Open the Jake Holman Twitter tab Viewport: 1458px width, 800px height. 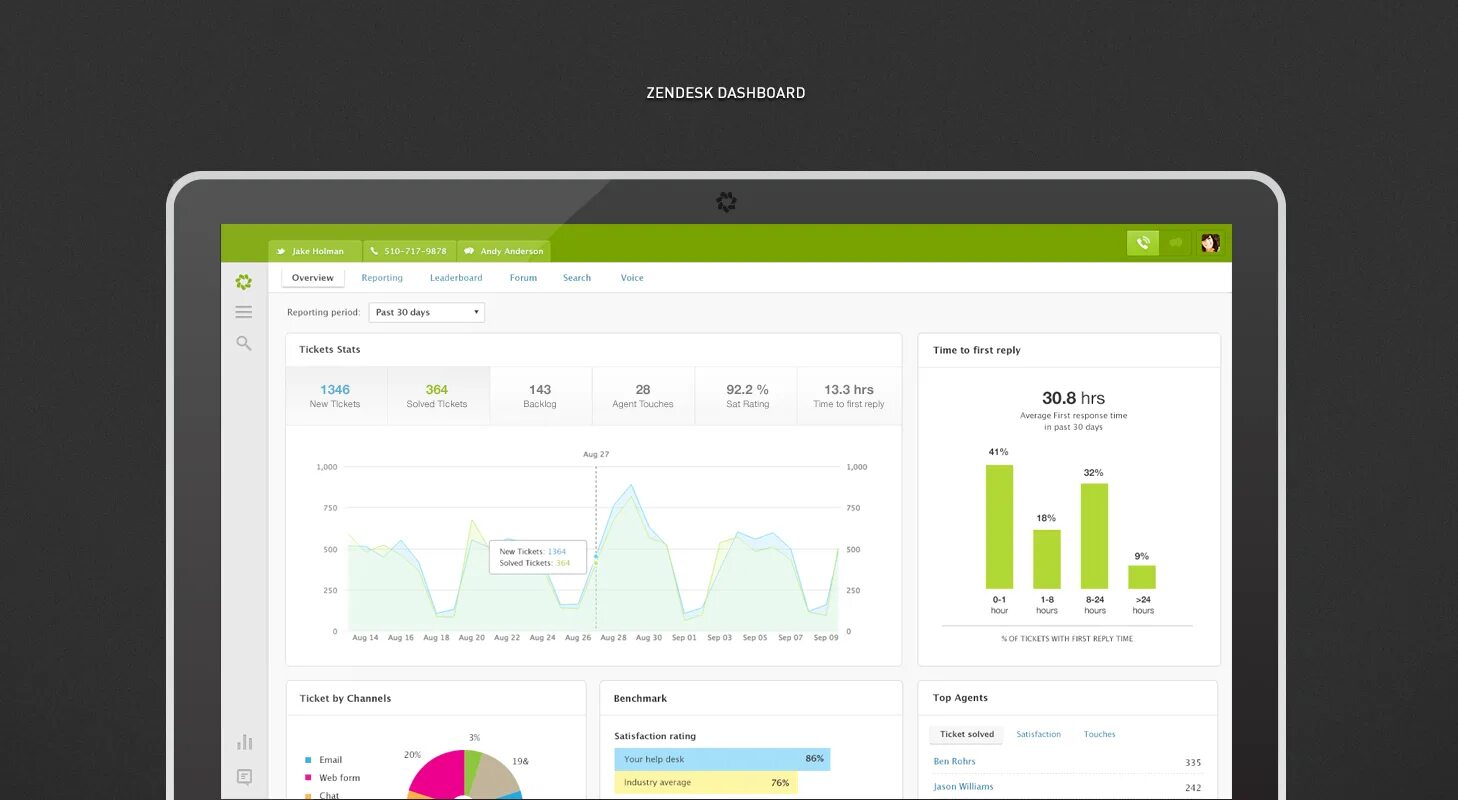[x=315, y=251]
